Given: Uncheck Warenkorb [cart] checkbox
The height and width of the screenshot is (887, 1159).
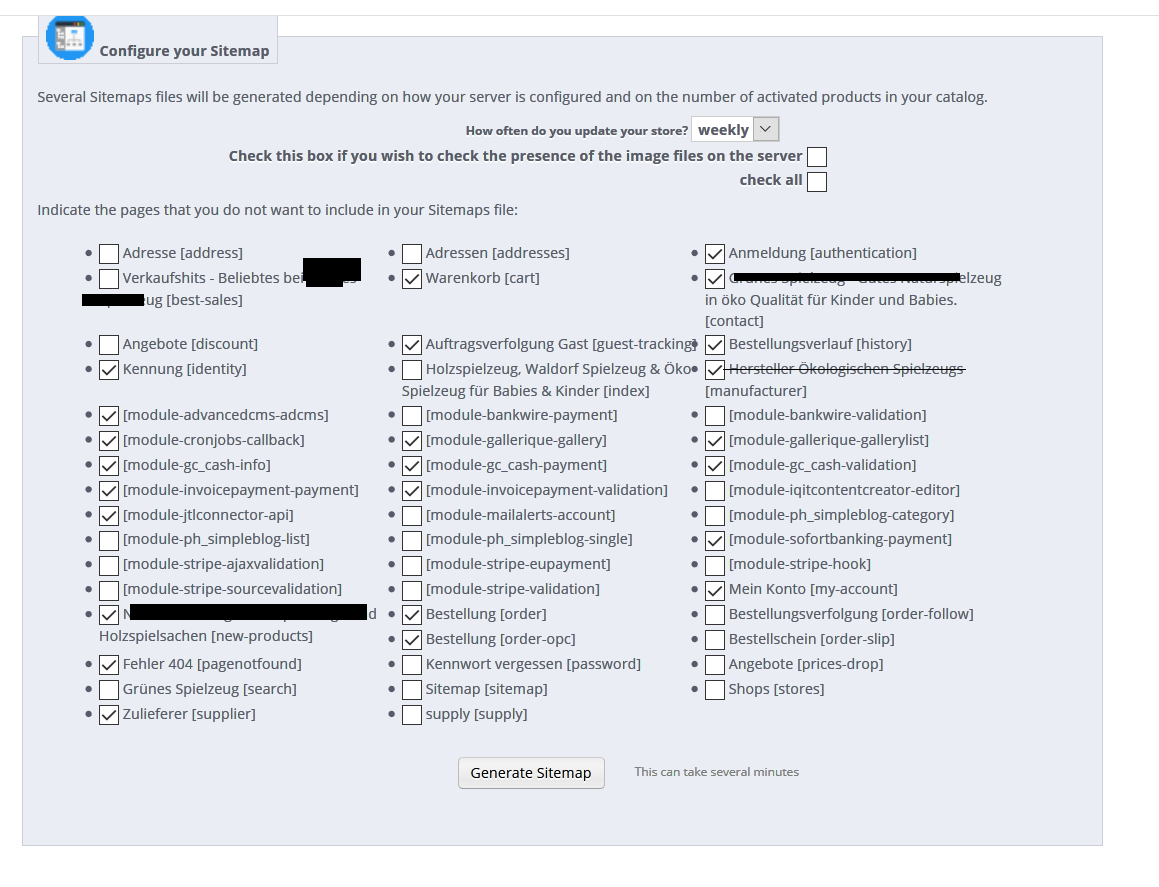Looking at the screenshot, I should point(412,279).
